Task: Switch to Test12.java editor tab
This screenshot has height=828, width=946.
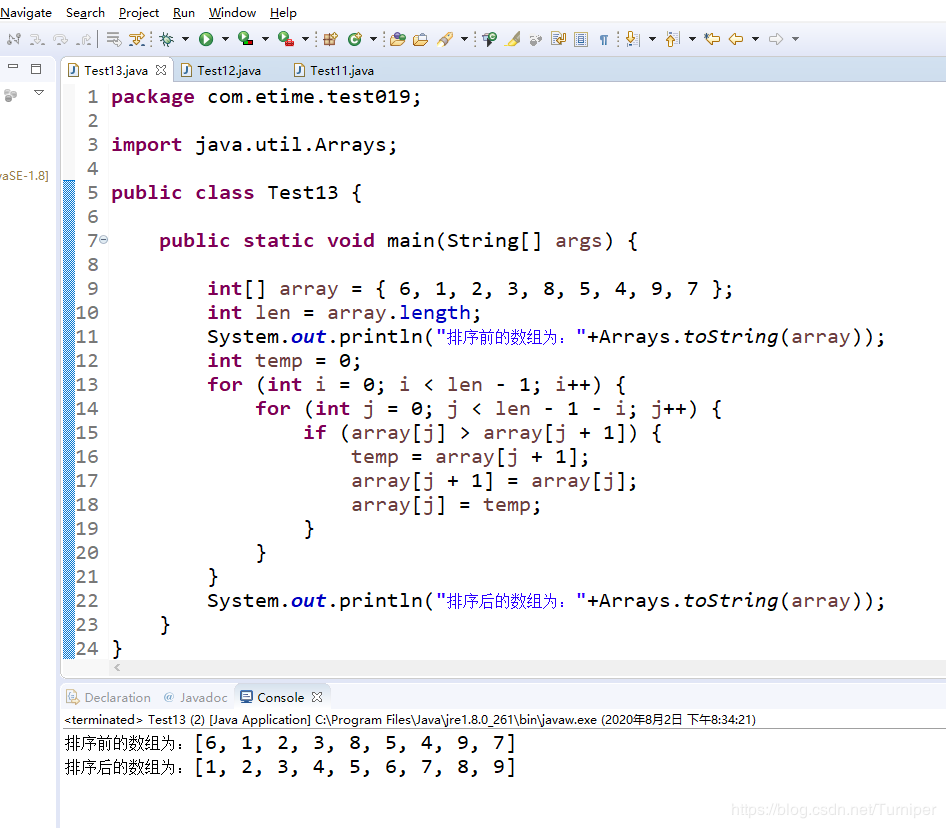Action: pyautogui.click(x=228, y=70)
